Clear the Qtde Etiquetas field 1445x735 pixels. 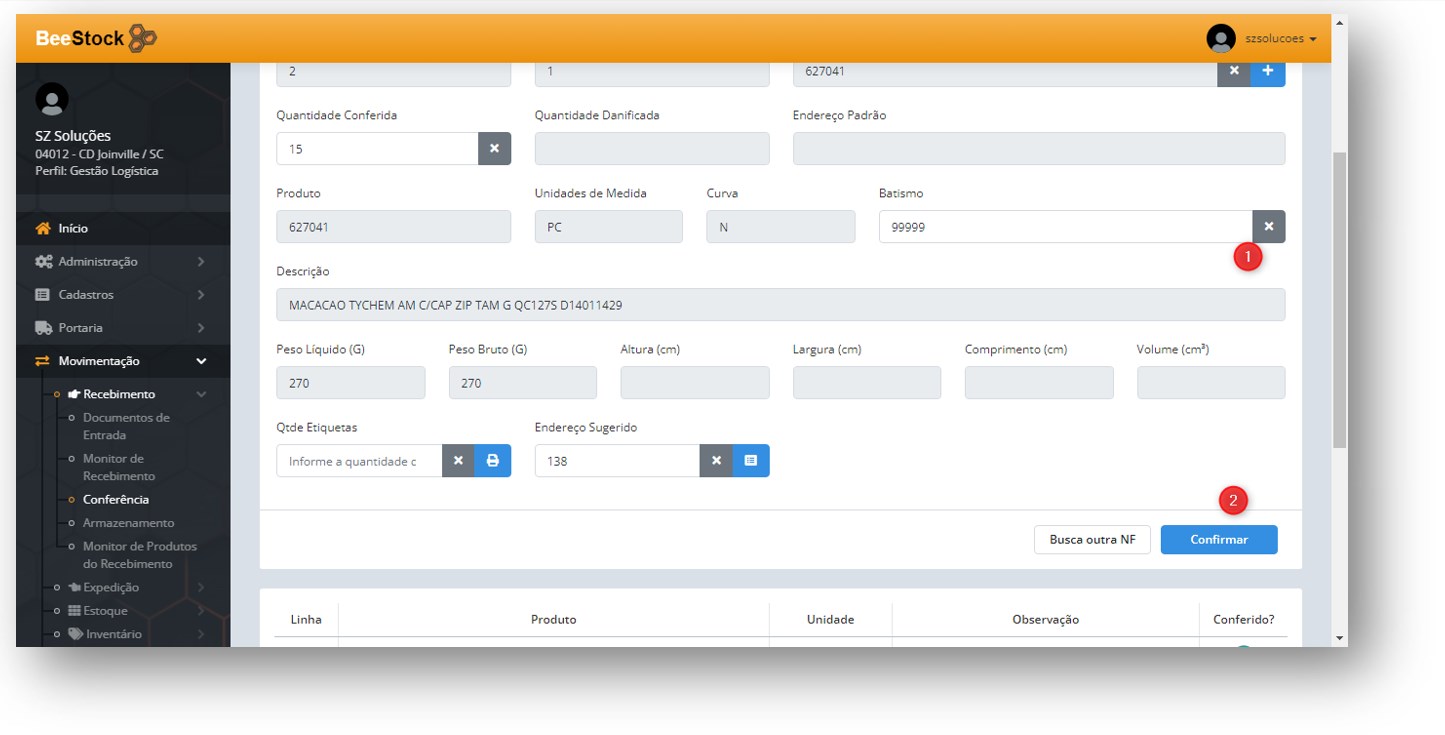click(x=458, y=461)
